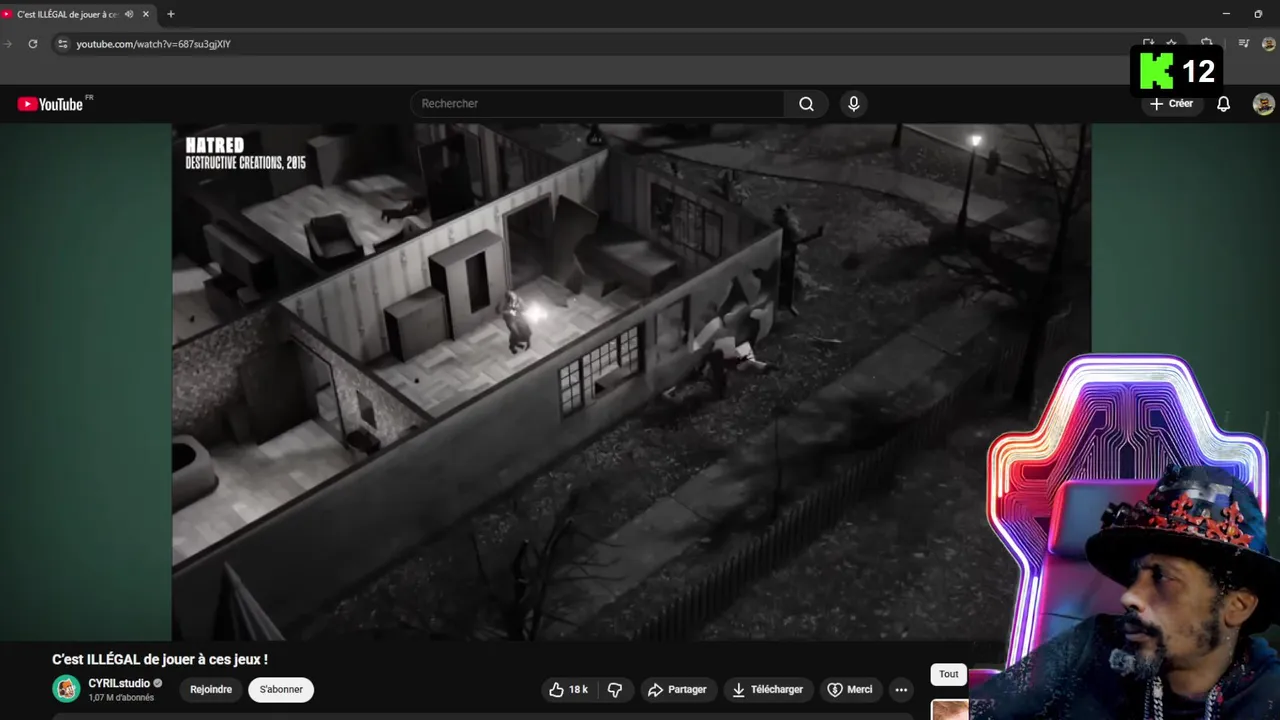
Task: Select the C'est ILLÉGAL de jouer tab
Action: click(67, 14)
